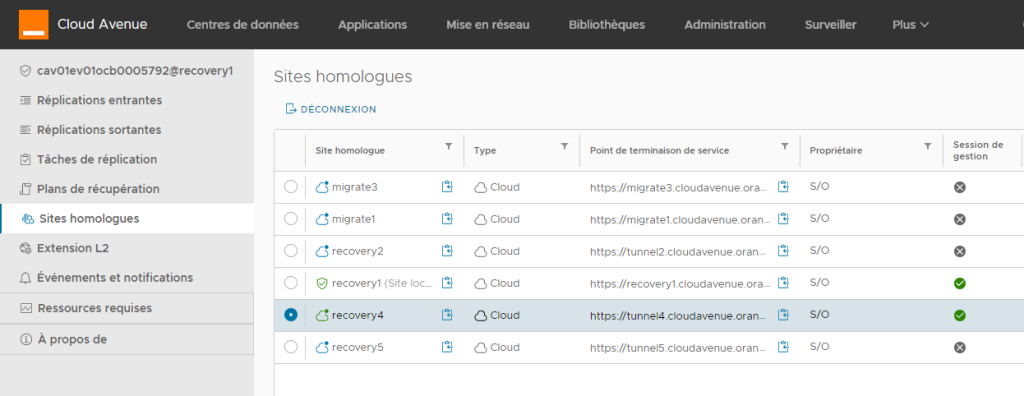Click the Session de gestion column header
1024x396 pixels.
[x=978, y=150]
